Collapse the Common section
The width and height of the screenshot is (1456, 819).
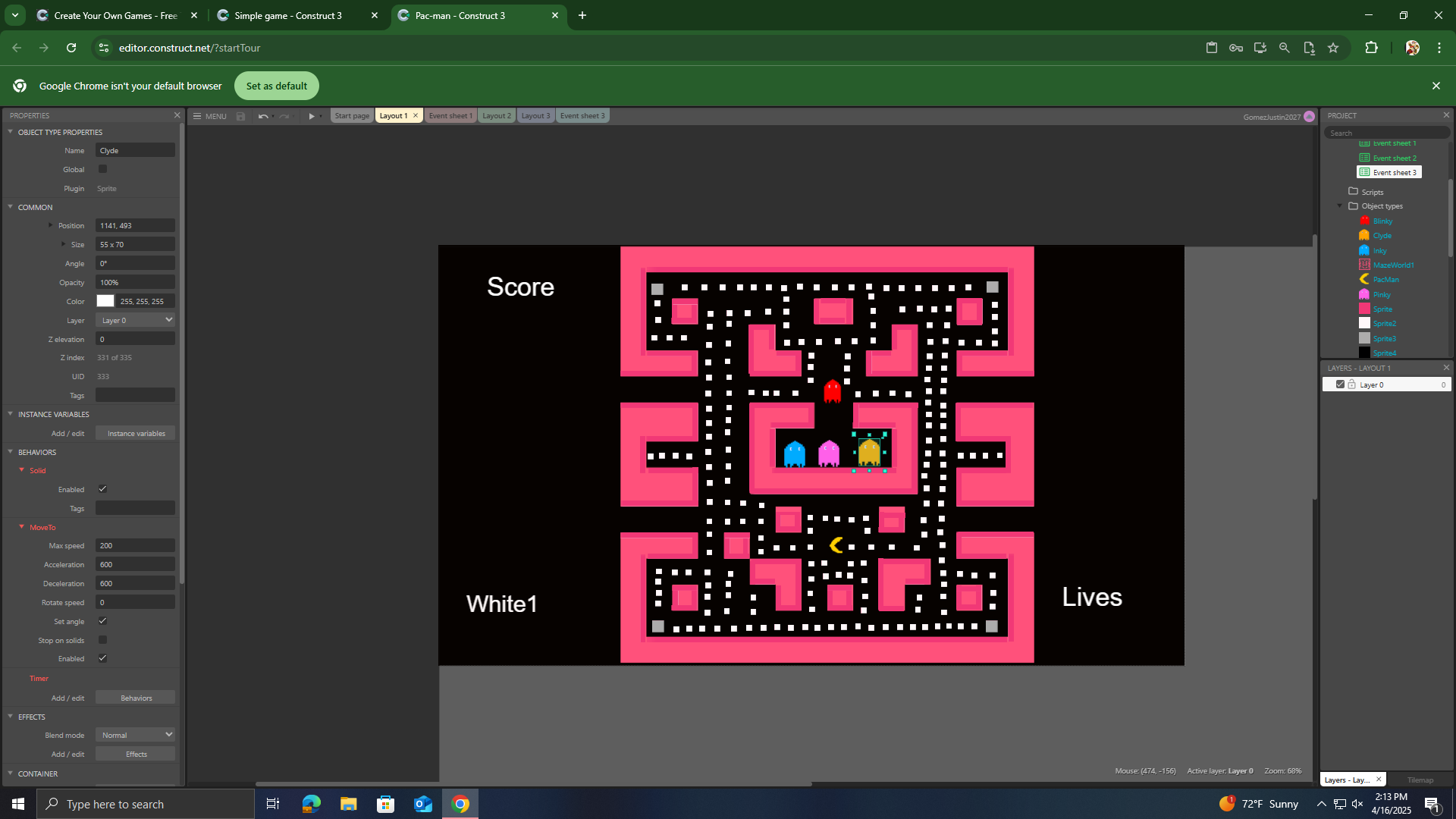click(x=11, y=207)
